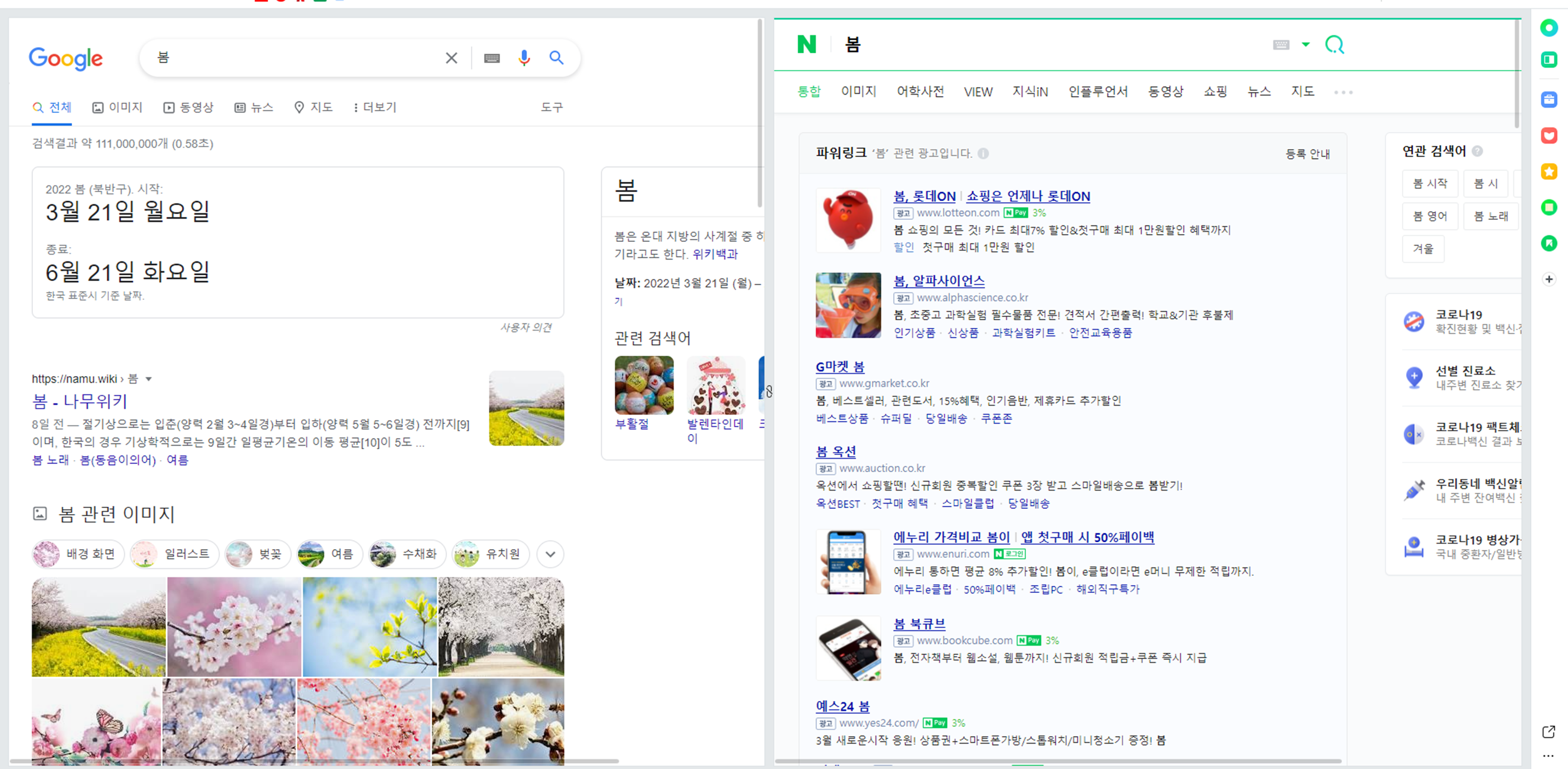Click top green circle sidebar icon
The width and height of the screenshot is (1568, 769).
(1549, 27)
